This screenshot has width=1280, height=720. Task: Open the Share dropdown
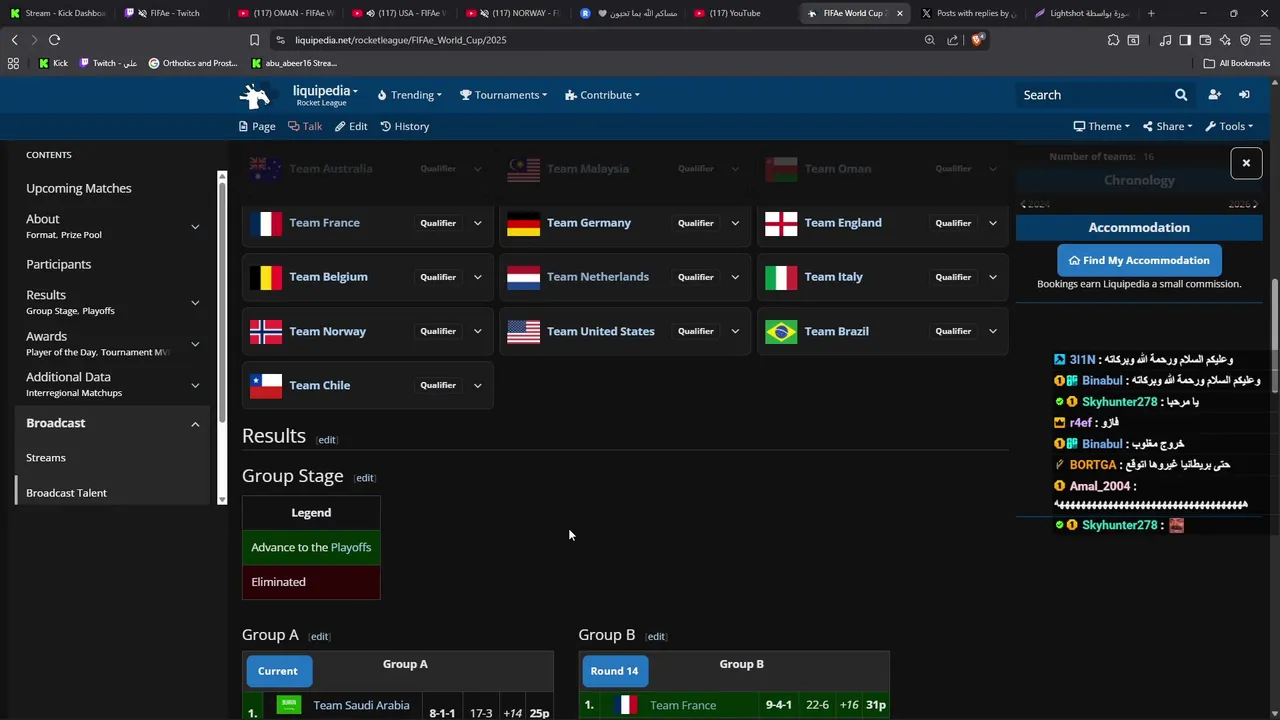tap(1167, 126)
